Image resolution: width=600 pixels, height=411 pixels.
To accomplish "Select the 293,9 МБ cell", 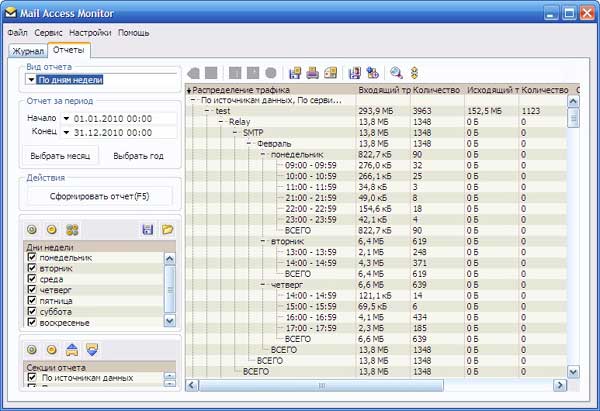I will click(376, 111).
